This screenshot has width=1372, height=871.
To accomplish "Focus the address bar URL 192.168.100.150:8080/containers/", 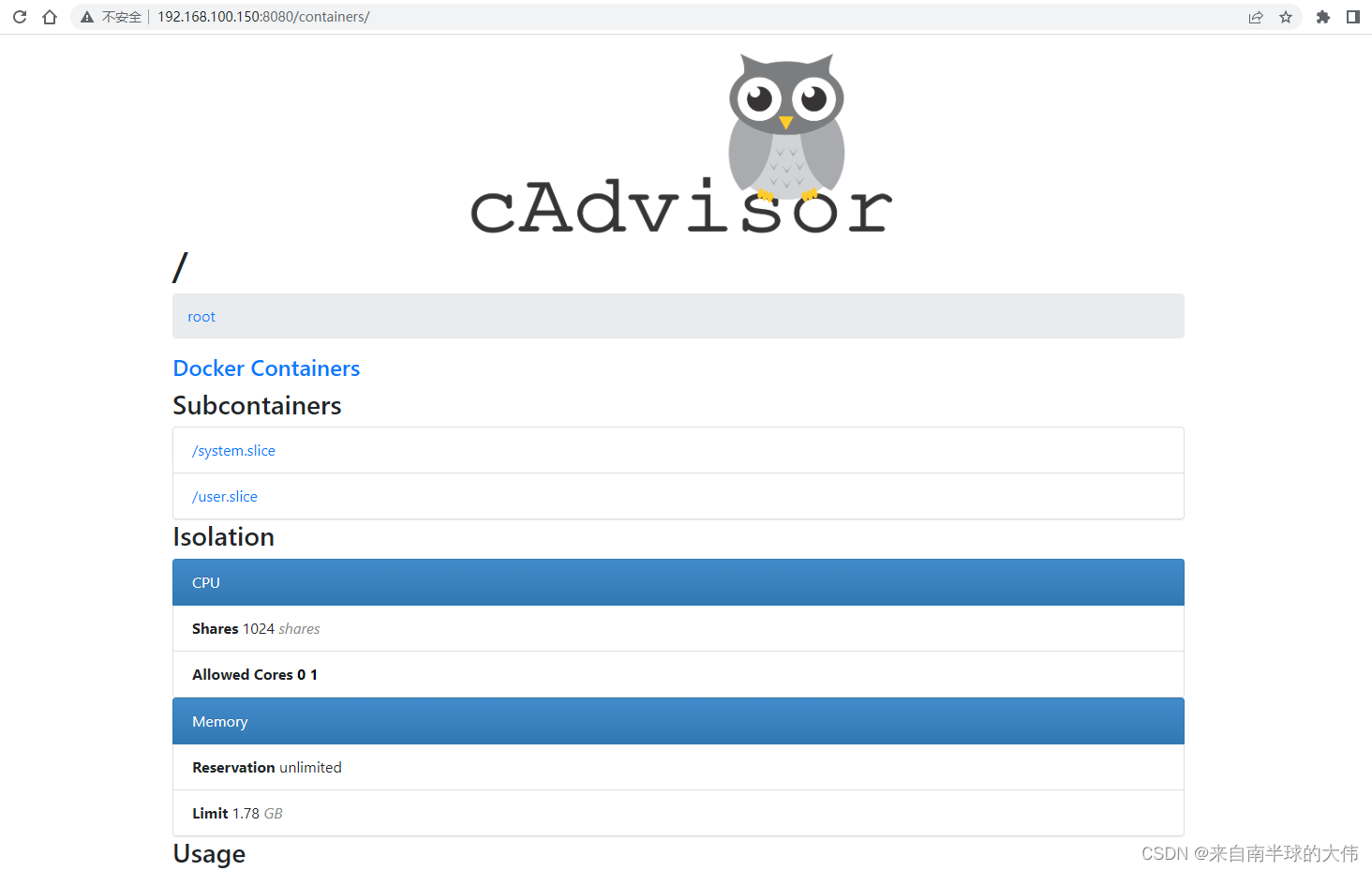I will [263, 17].
